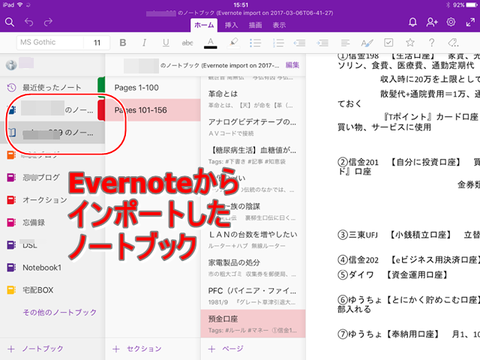Open the オークション notebook
The height and width of the screenshot is (360, 480).
coord(52,200)
